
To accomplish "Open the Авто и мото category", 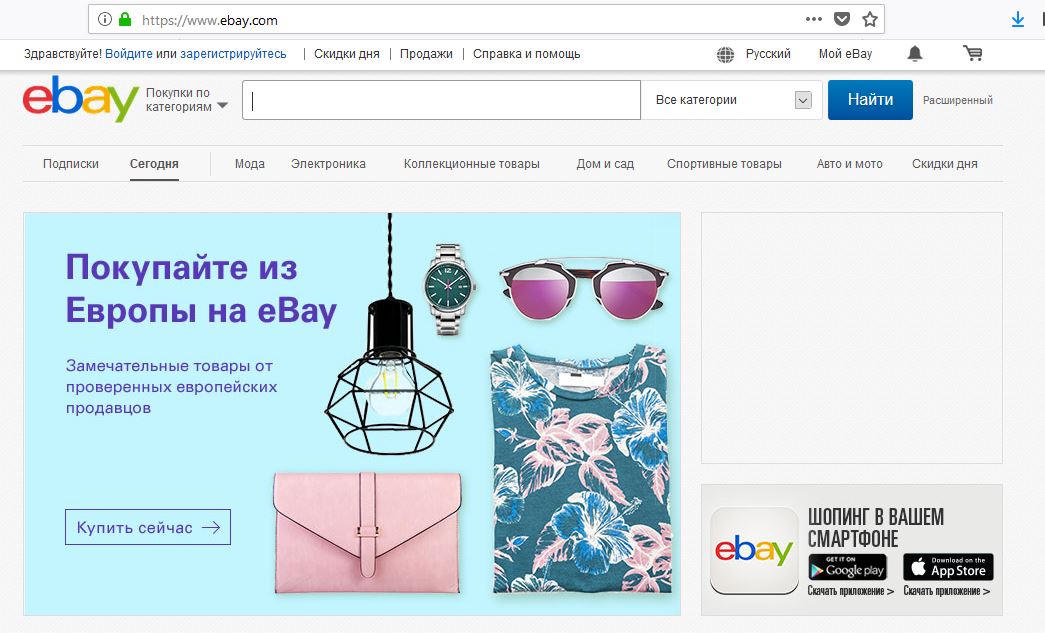I will [x=849, y=164].
